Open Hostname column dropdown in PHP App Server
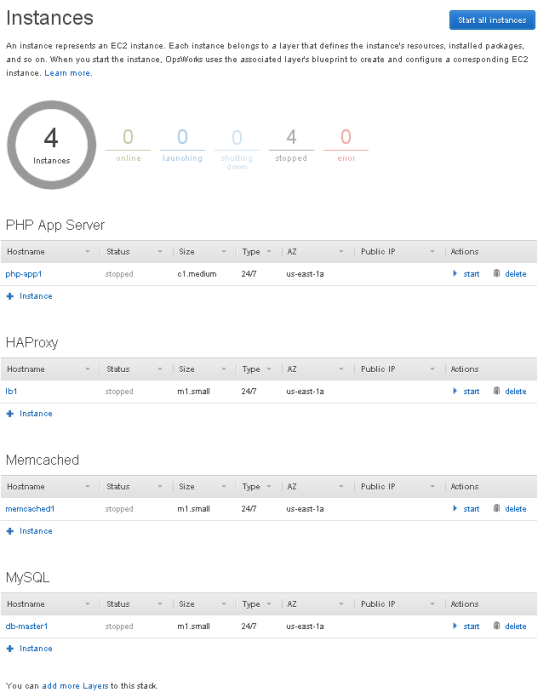This screenshot has height=697, width=550. 88,252
